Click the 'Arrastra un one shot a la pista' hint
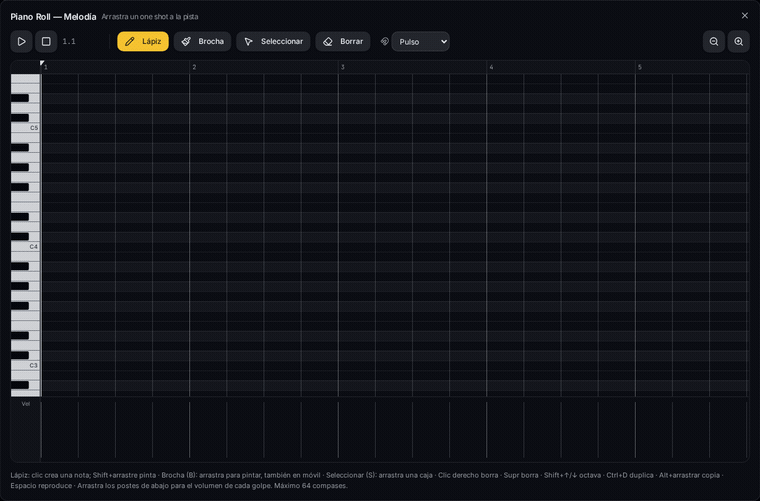The width and height of the screenshot is (760, 501). (150, 16)
